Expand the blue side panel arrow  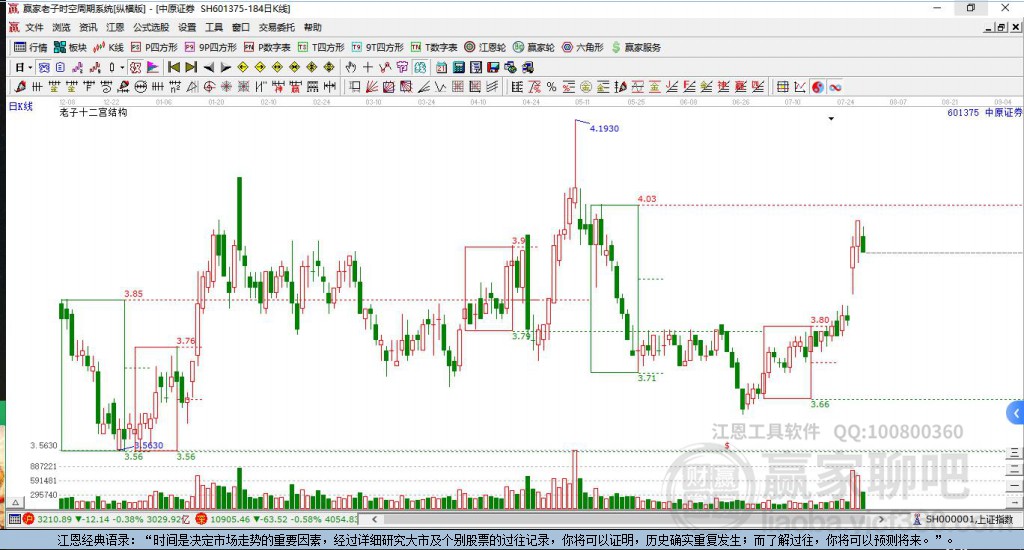click(1016, 413)
